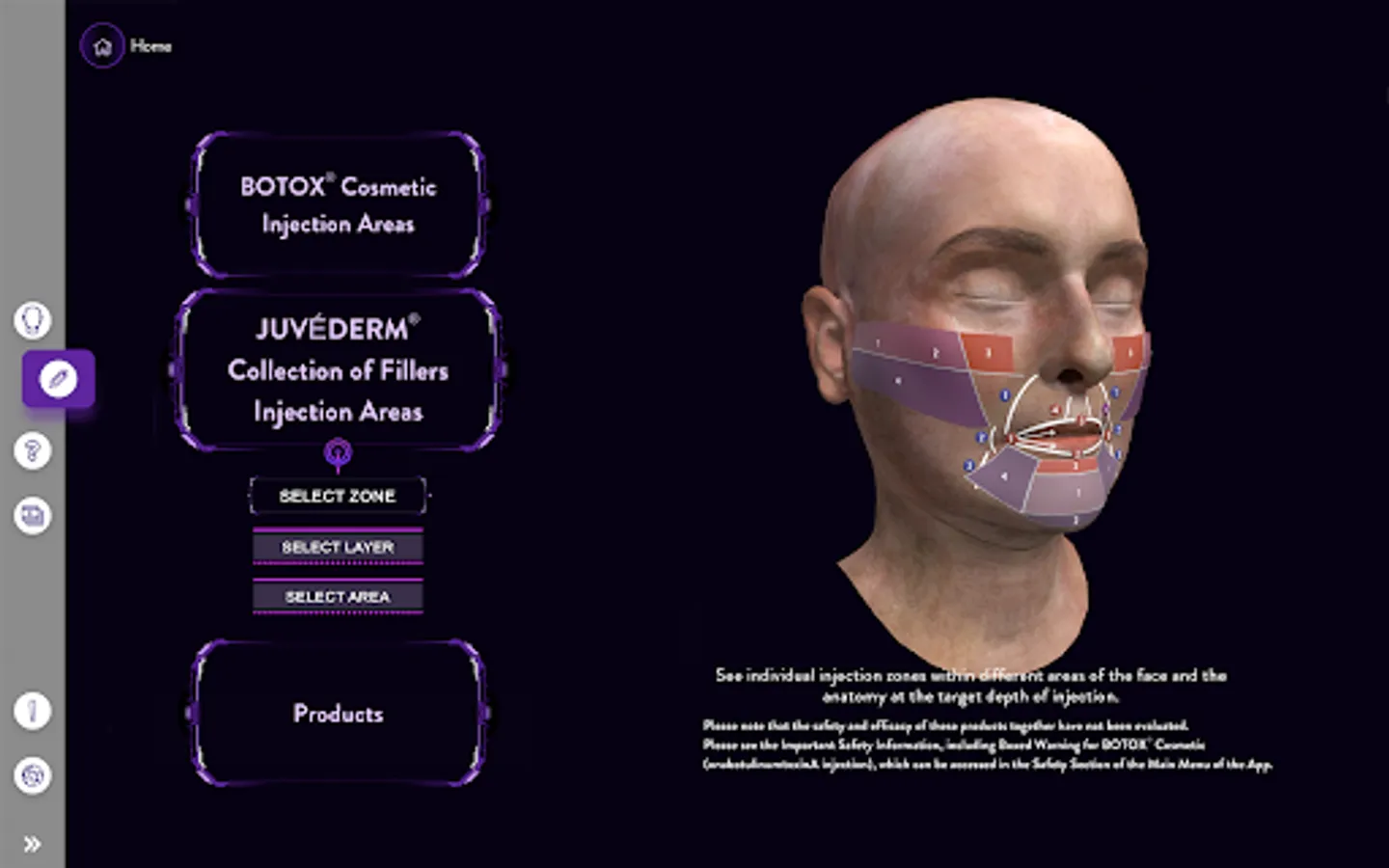Screen dimensions: 1389x868
Task: Open the head anatomy sidebar icon
Action: pos(33,319)
